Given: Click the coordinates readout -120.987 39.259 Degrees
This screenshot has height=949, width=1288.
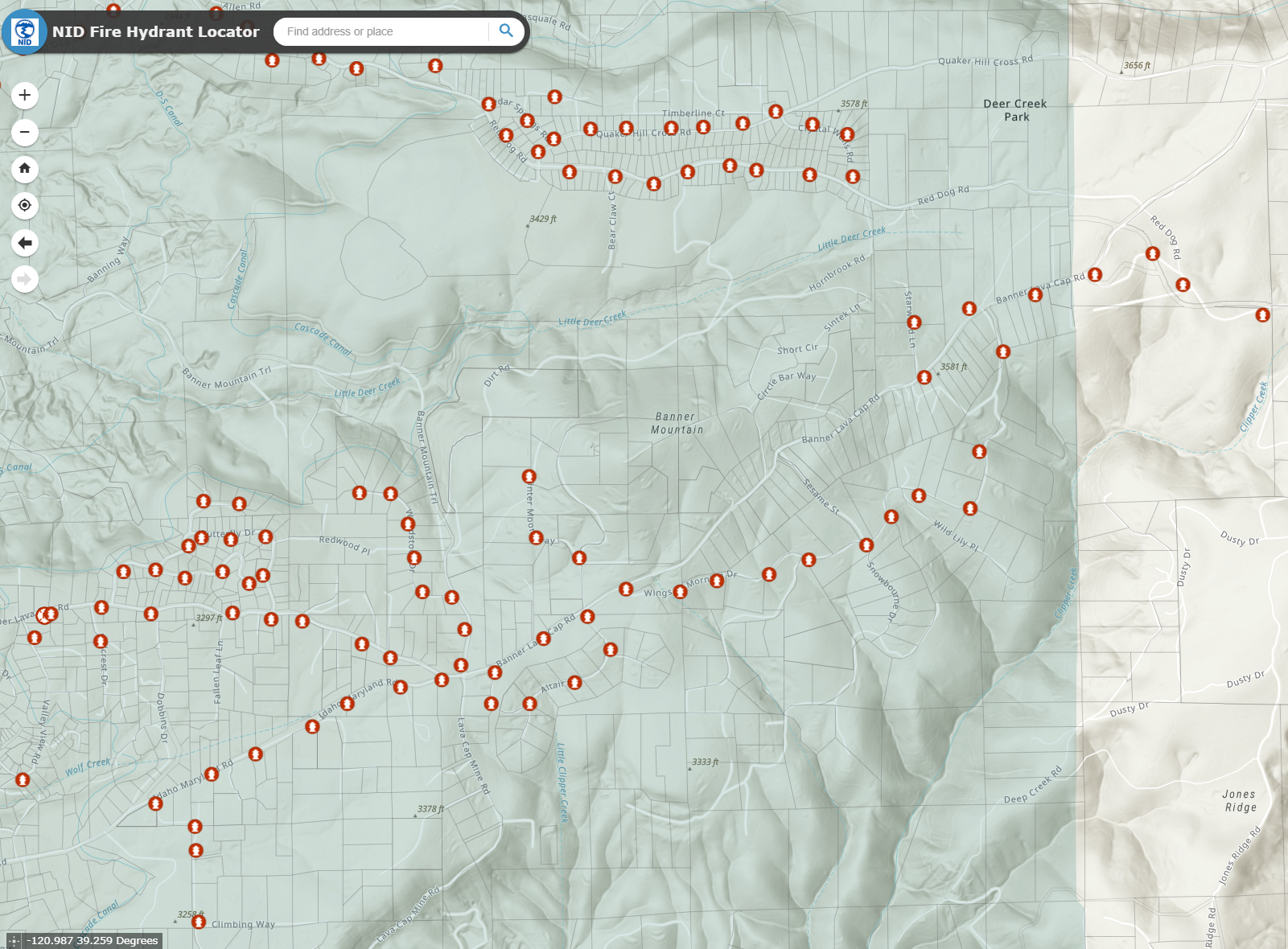Looking at the screenshot, I should 93,940.
